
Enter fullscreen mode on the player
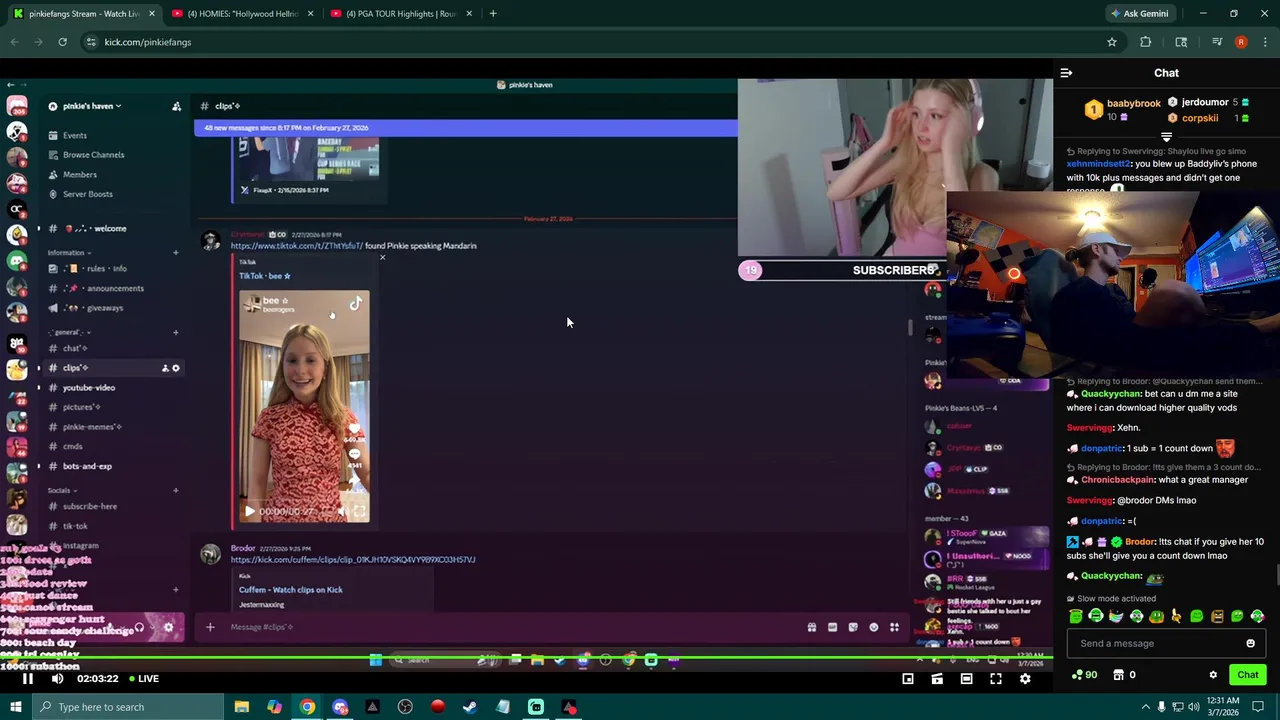996,679
